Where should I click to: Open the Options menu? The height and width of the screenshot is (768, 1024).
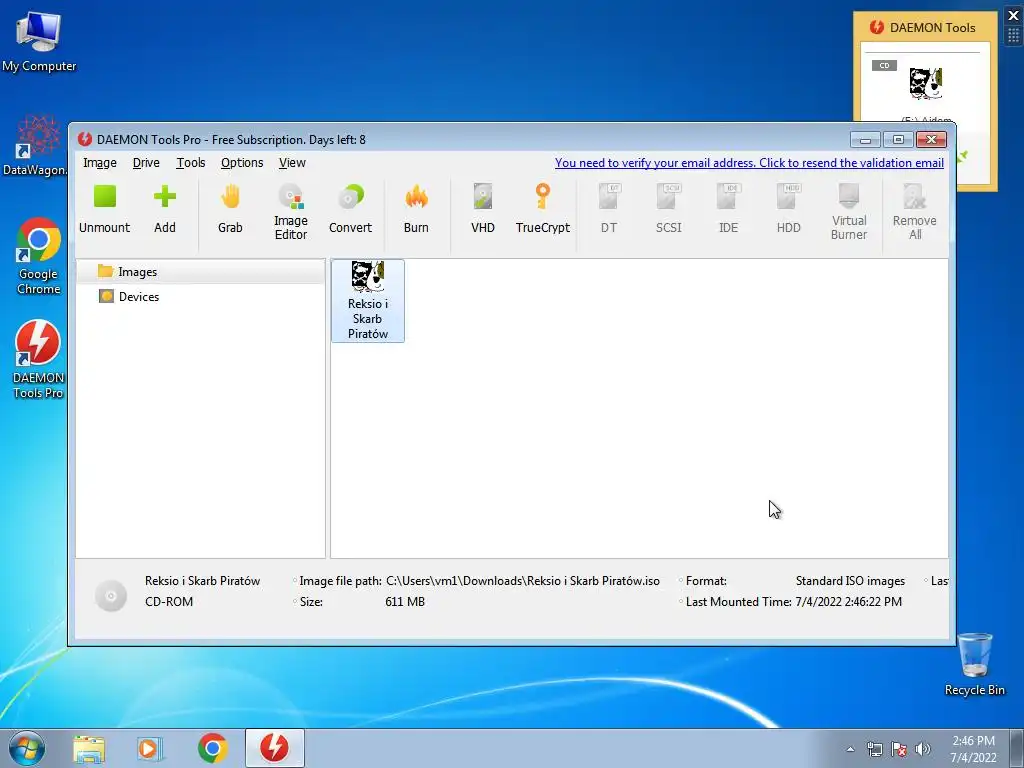click(242, 163)
